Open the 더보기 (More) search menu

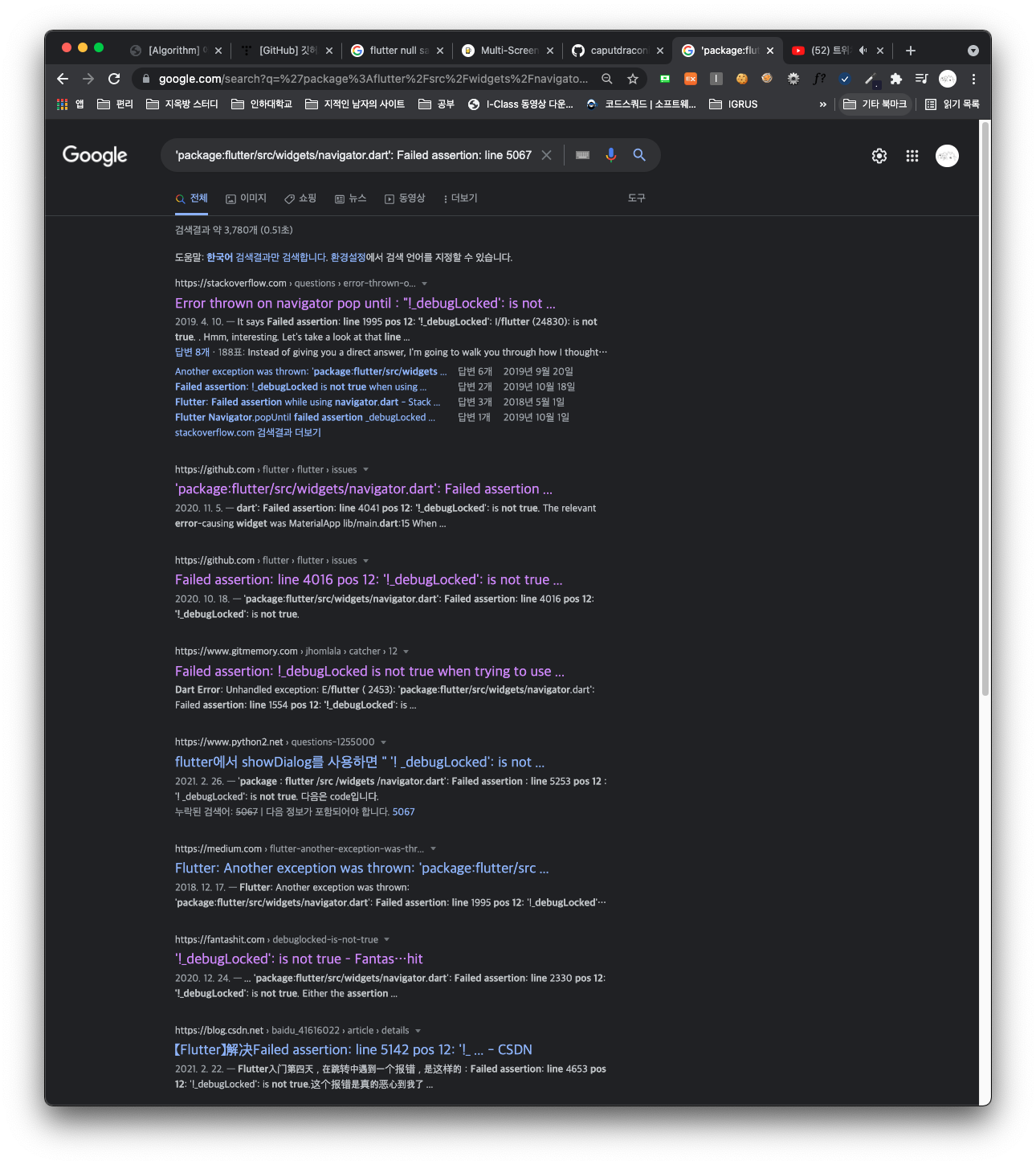(x=460, y=198)
